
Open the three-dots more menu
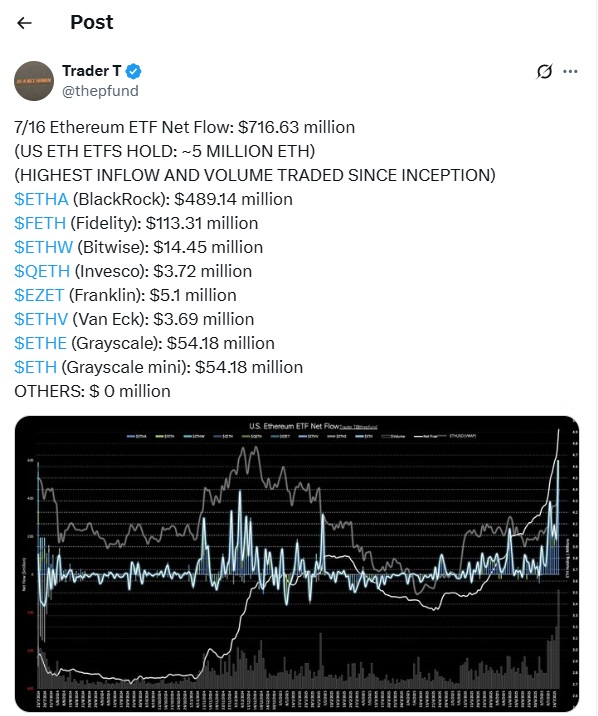coord(570,71)
